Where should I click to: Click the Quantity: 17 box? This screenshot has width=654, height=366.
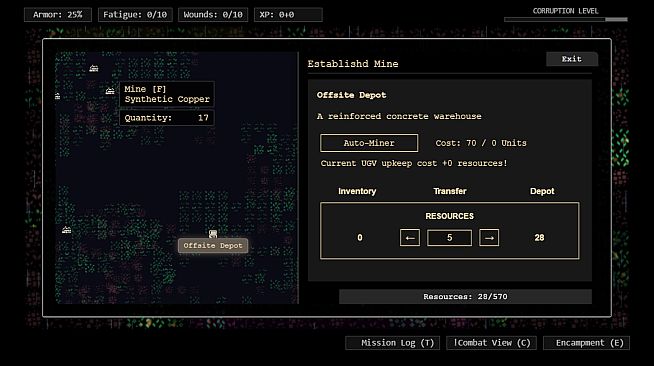[x=167, y=118]
